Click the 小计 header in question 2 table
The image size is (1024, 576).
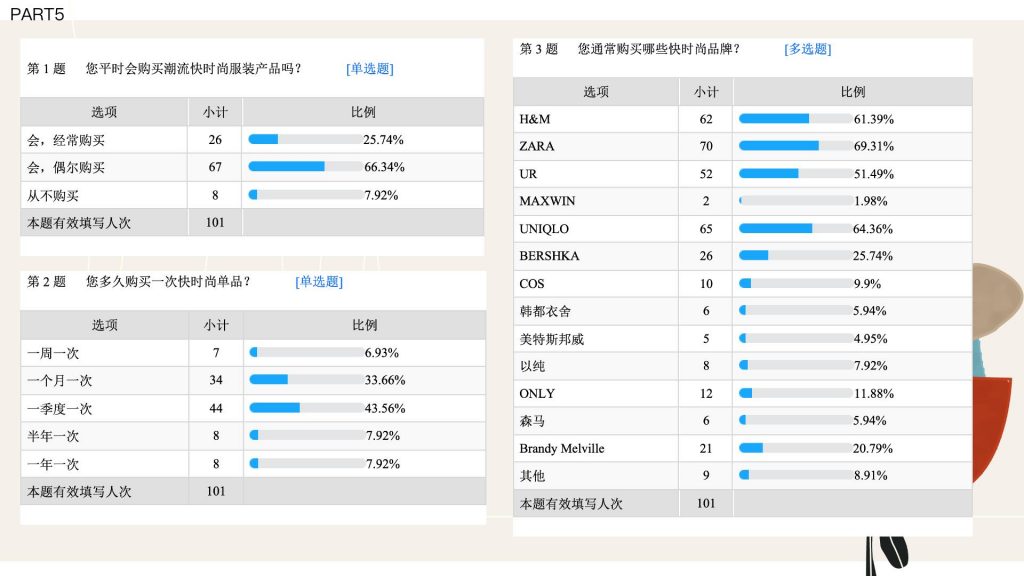(x=216, y=325)
